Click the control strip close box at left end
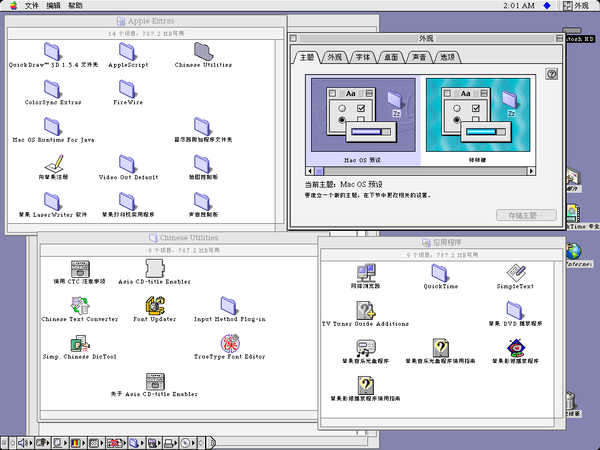This screenshot has height=450, width=600. click(3, 443)
